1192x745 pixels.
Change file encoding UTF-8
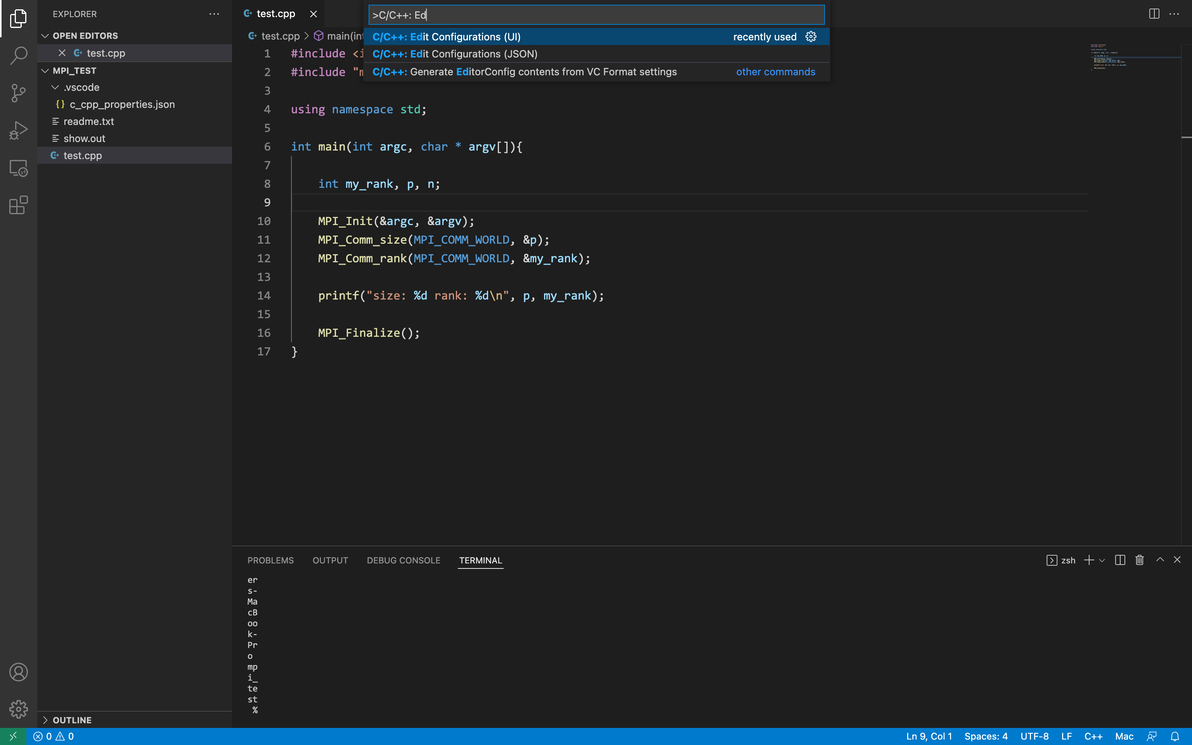tap(1035, 737)
